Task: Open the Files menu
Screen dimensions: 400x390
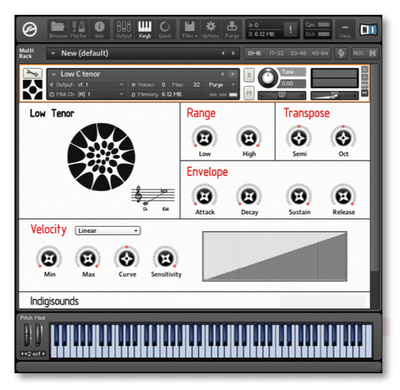Action: point(190,30)
